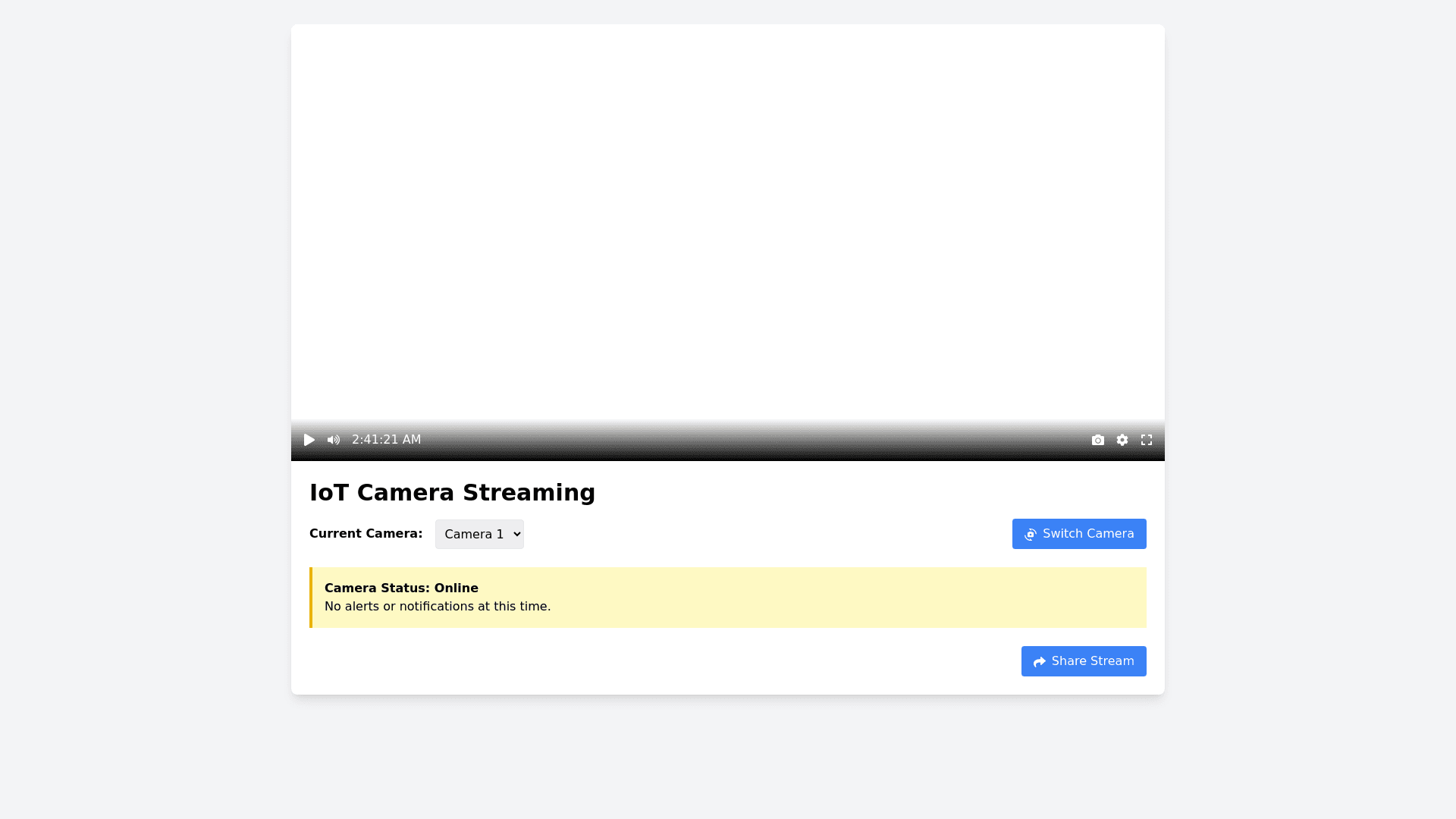The image size is (1456, 819).
Task: Click the IoT Camera Streaming heading
Action: [x=452, y=493]
